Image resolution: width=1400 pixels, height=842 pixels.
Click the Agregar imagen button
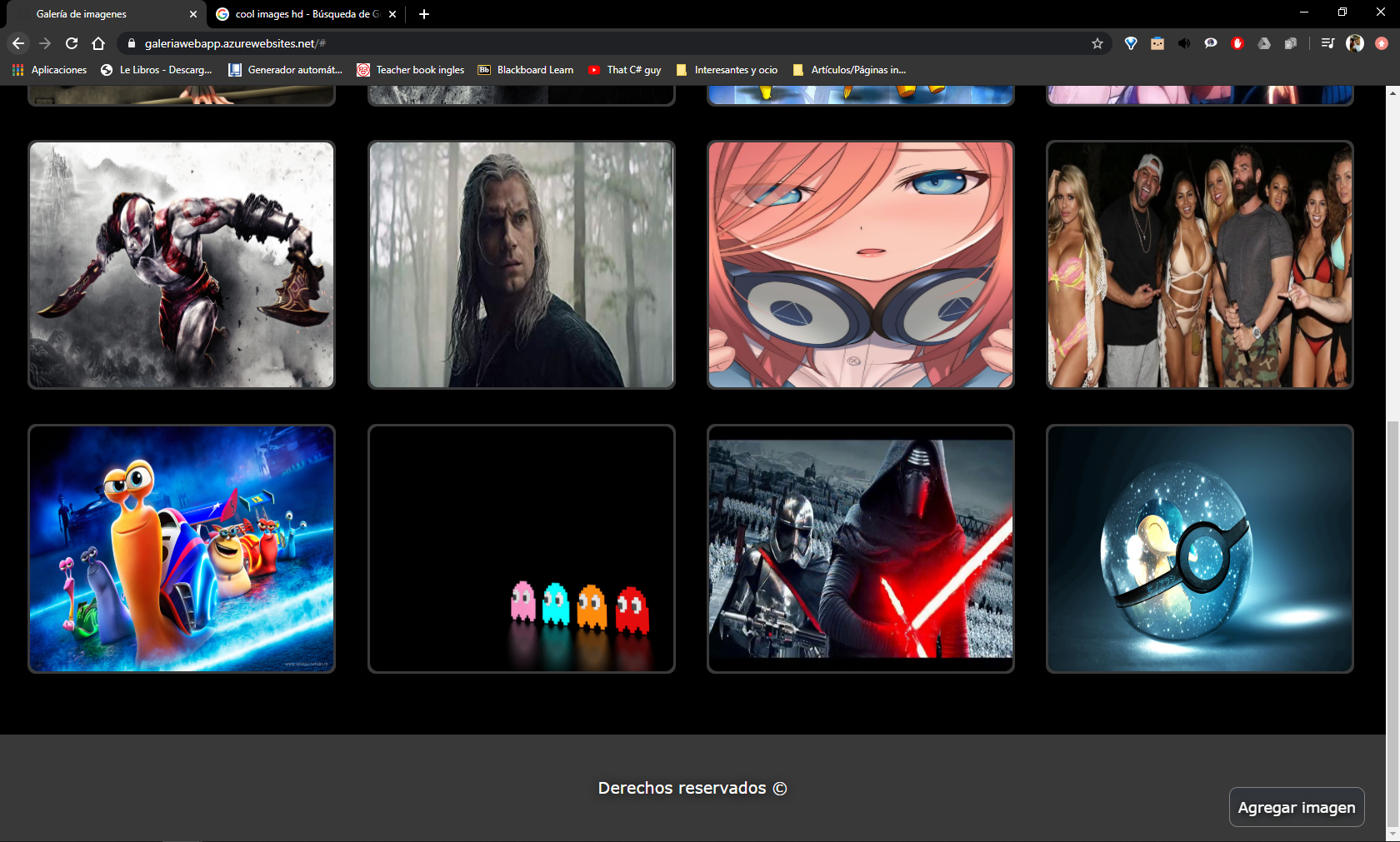coord(1297,807)
